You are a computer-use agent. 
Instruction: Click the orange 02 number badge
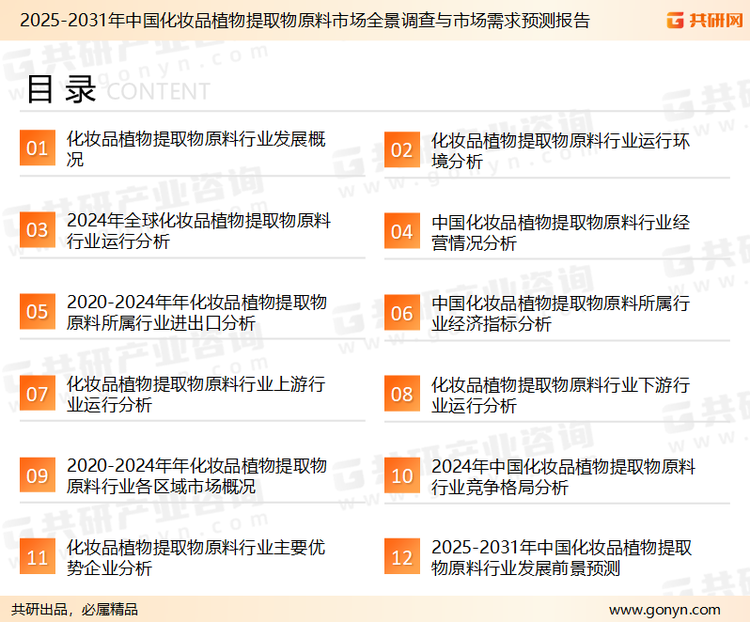[402, 150]
